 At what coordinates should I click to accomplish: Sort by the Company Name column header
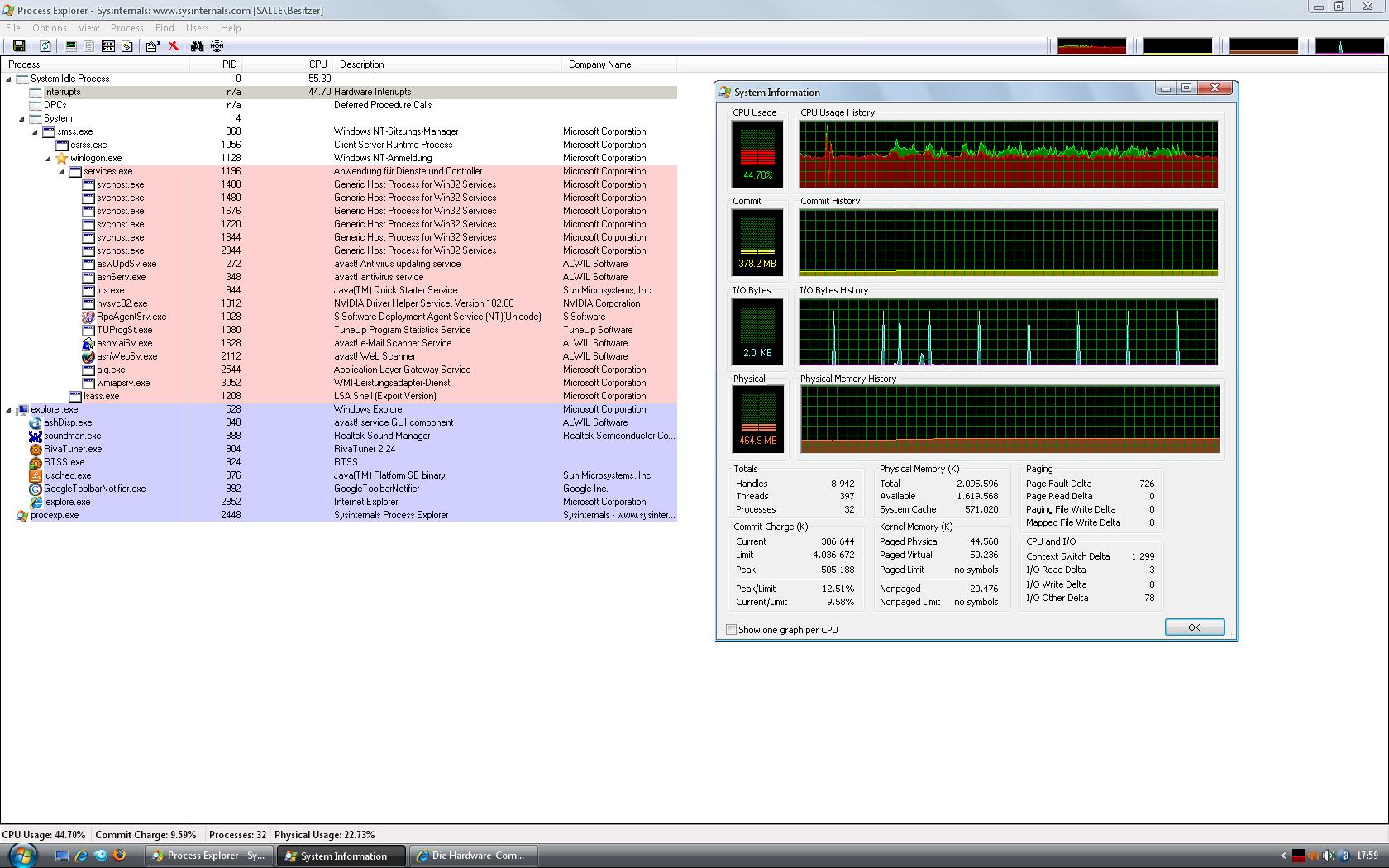pyautogui.click(x=619, y=64)
